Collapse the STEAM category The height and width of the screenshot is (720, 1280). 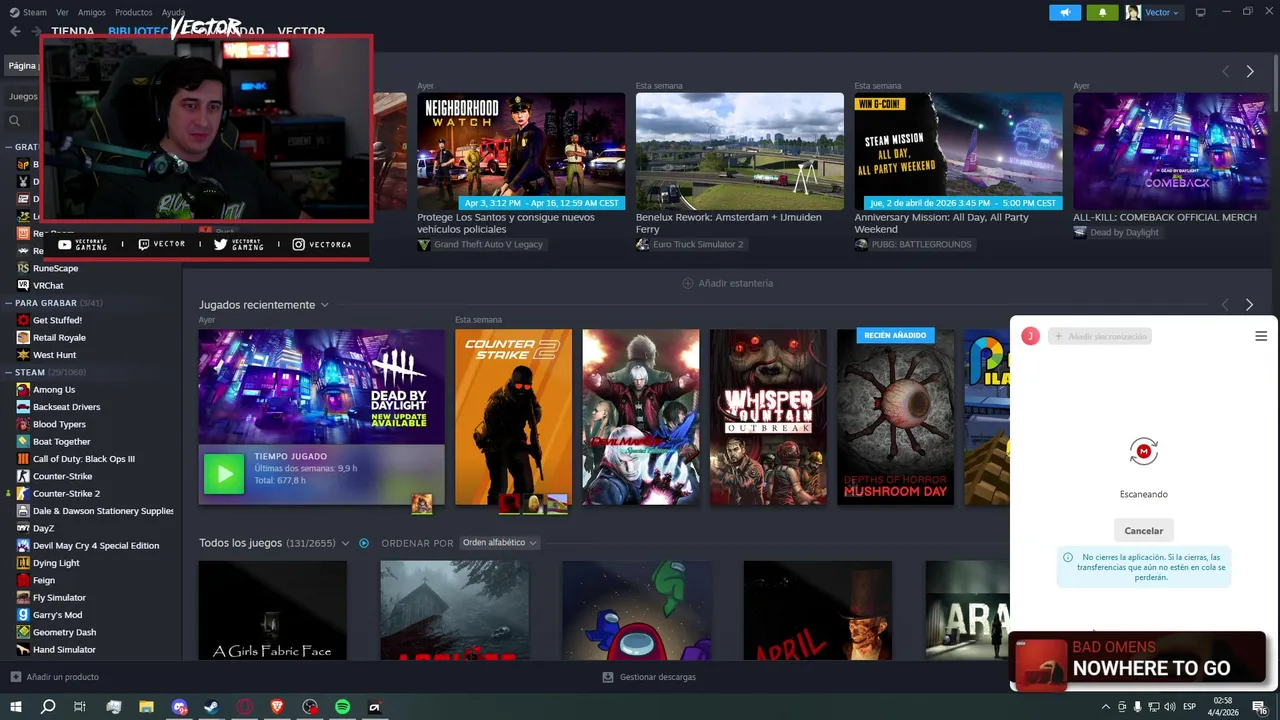pos(9,372)
